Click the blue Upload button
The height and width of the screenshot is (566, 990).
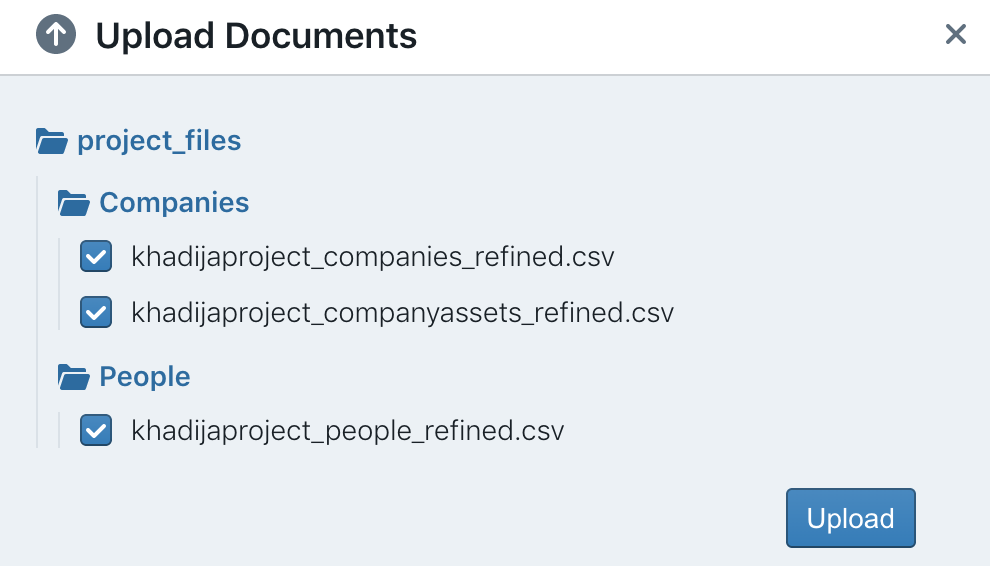click(x=850, y=518)
